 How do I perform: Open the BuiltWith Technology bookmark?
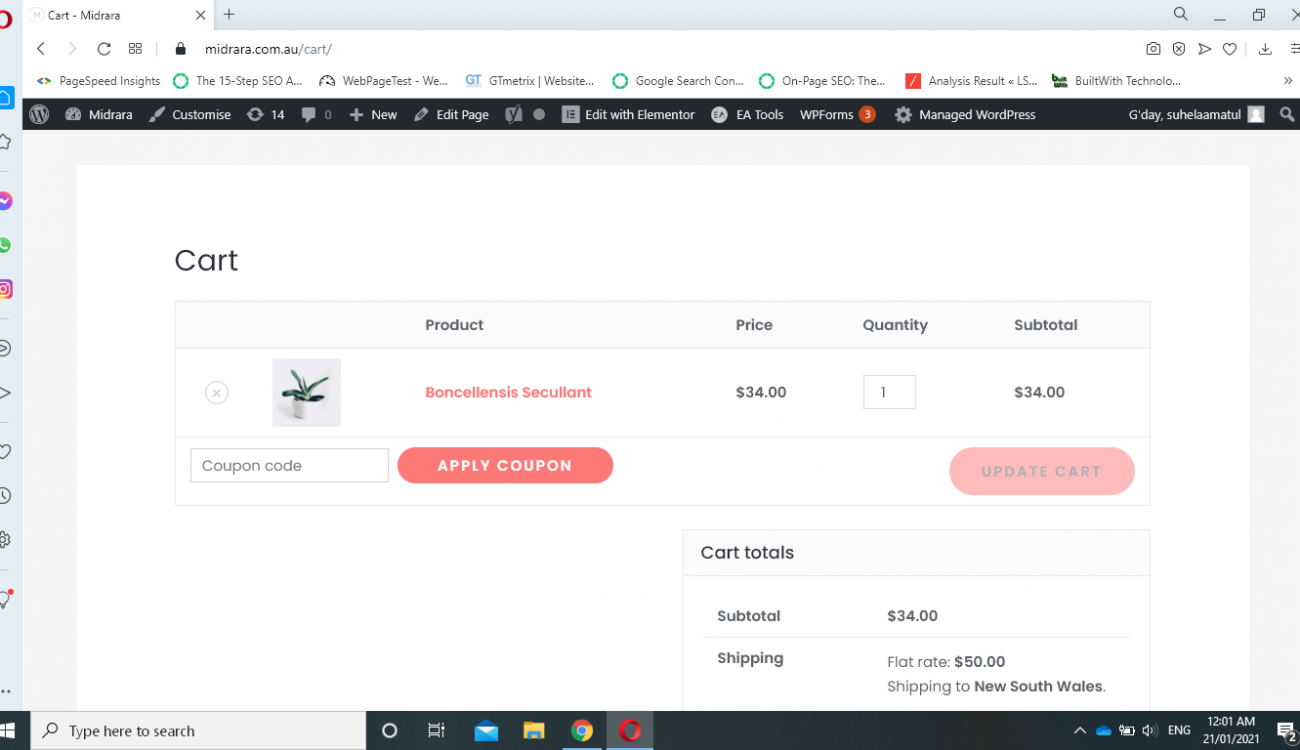1117,81
